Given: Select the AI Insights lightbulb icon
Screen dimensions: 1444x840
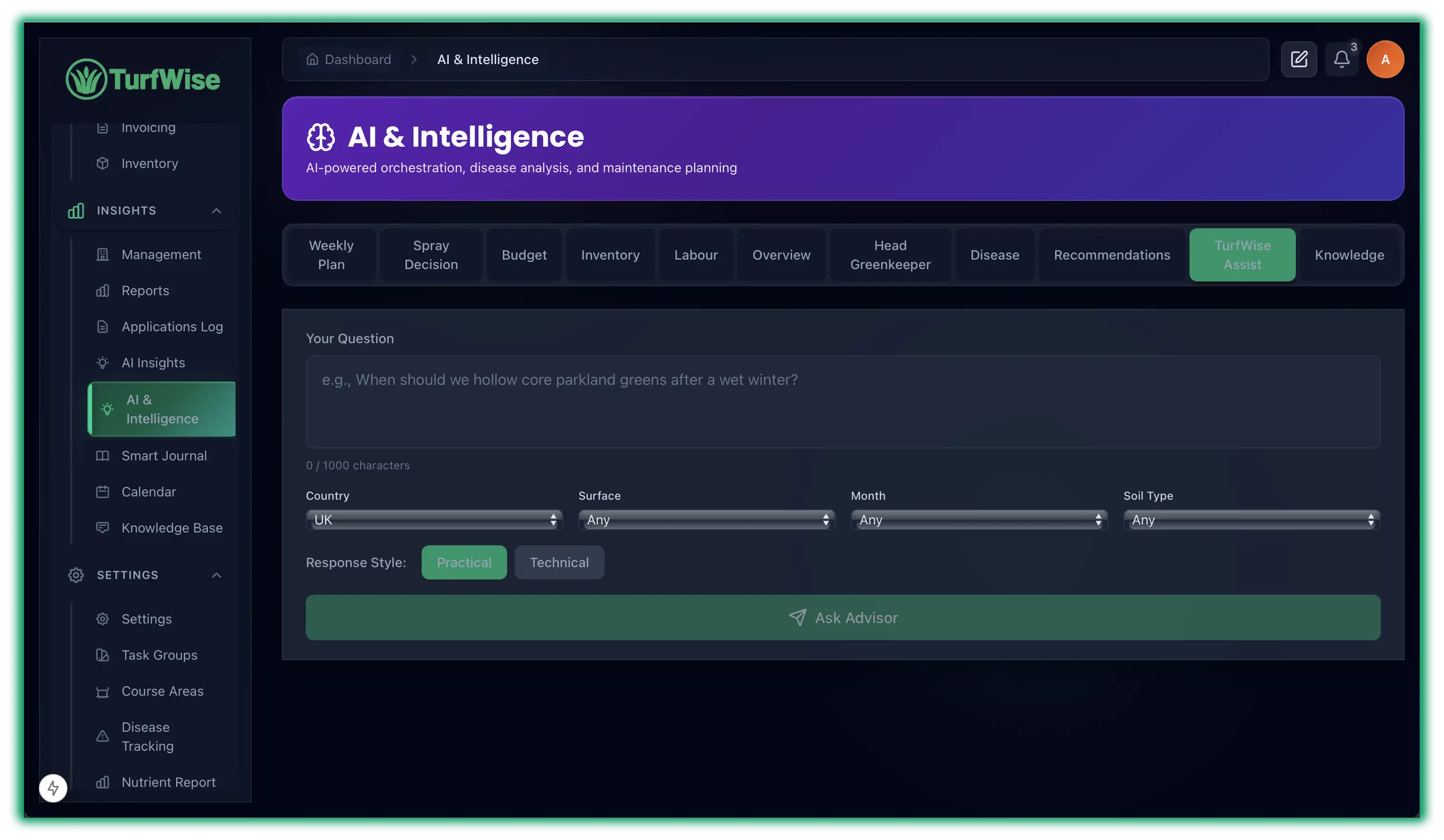Looking at the screenshot, I should pos(103,363).
